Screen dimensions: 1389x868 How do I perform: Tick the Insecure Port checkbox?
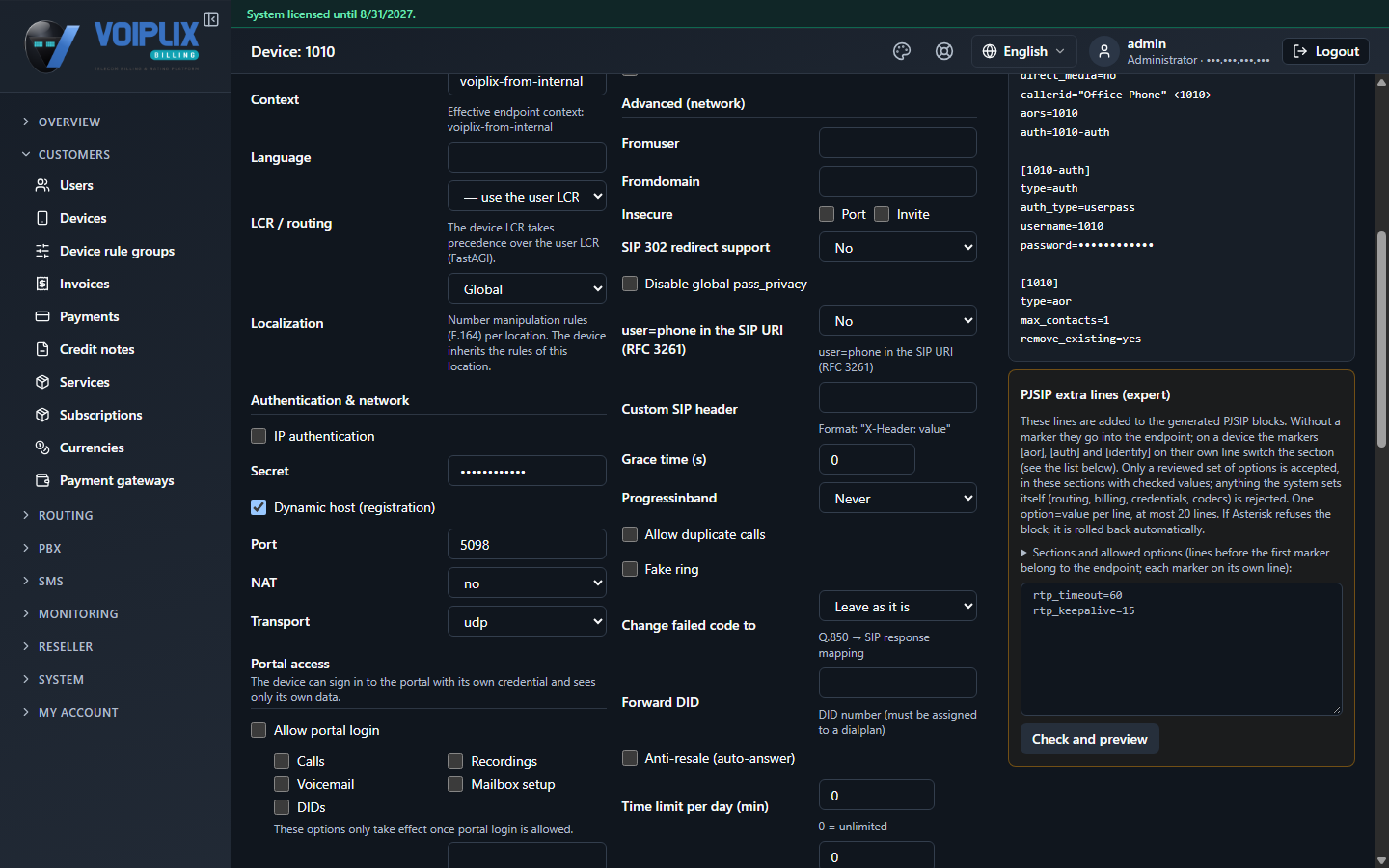pos(827,214)
